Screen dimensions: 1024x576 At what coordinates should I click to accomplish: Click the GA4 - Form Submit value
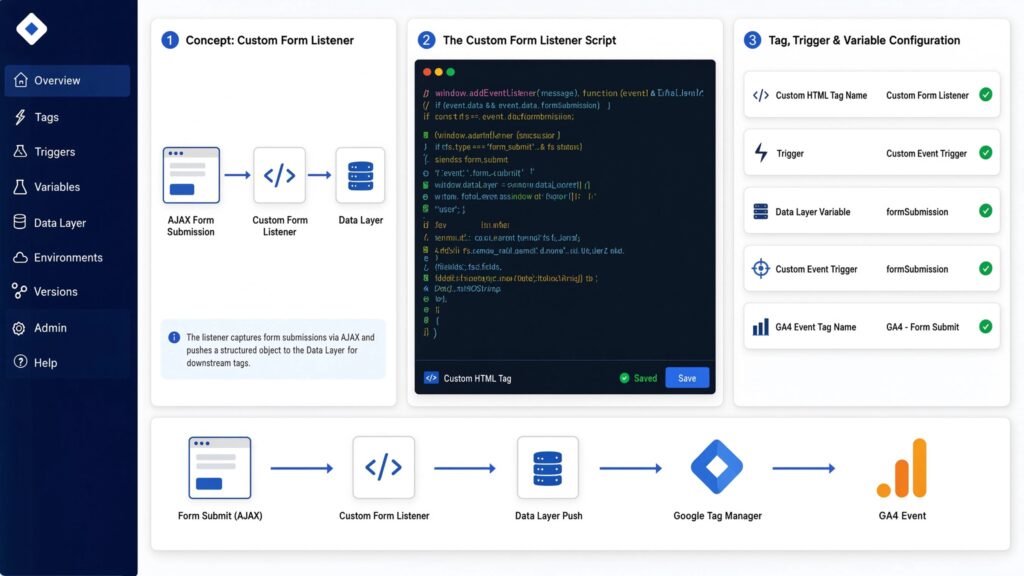coord(922,327)
